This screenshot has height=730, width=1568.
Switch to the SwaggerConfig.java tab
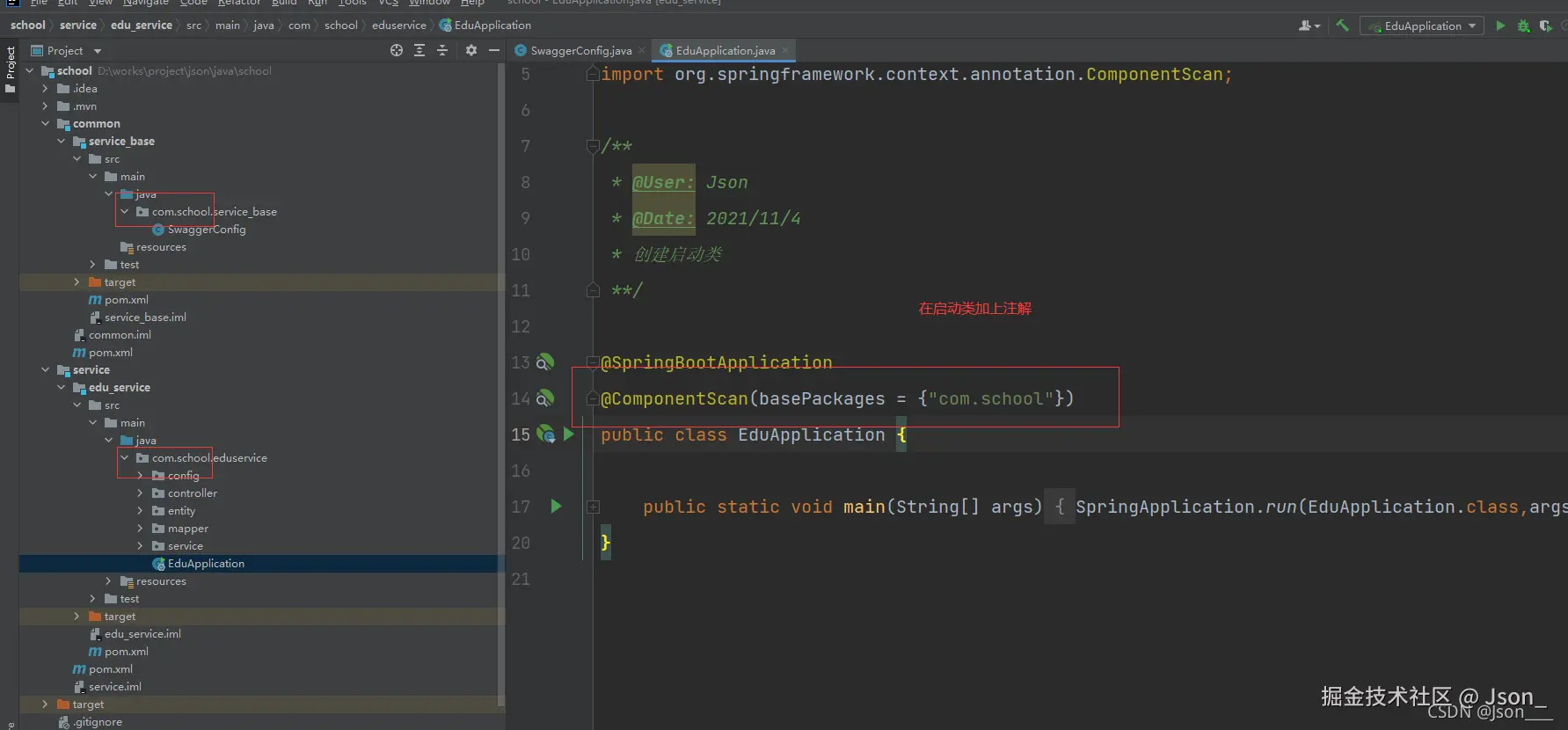580,50
